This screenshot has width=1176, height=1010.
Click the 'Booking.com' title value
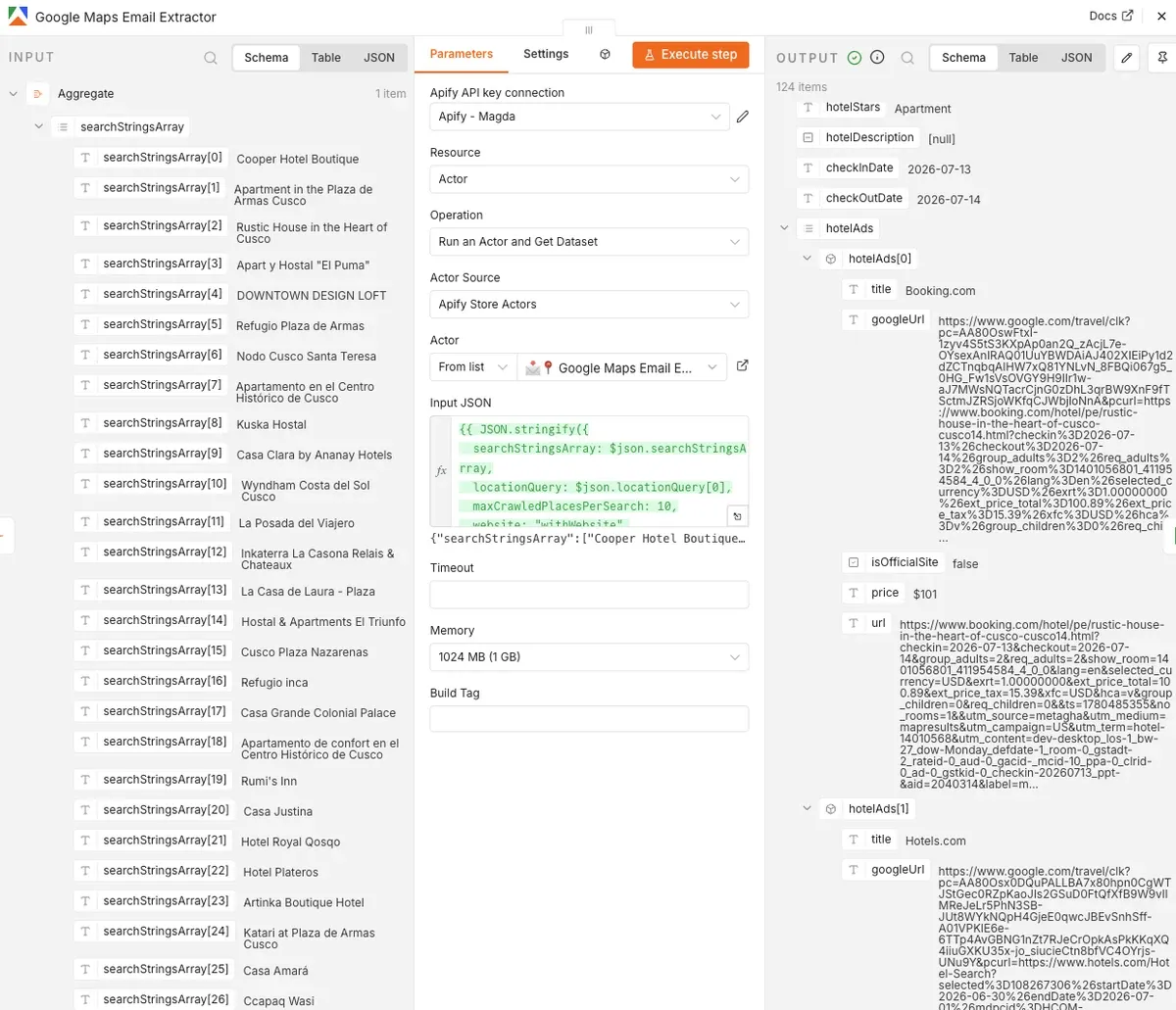(x=940, y=291)
